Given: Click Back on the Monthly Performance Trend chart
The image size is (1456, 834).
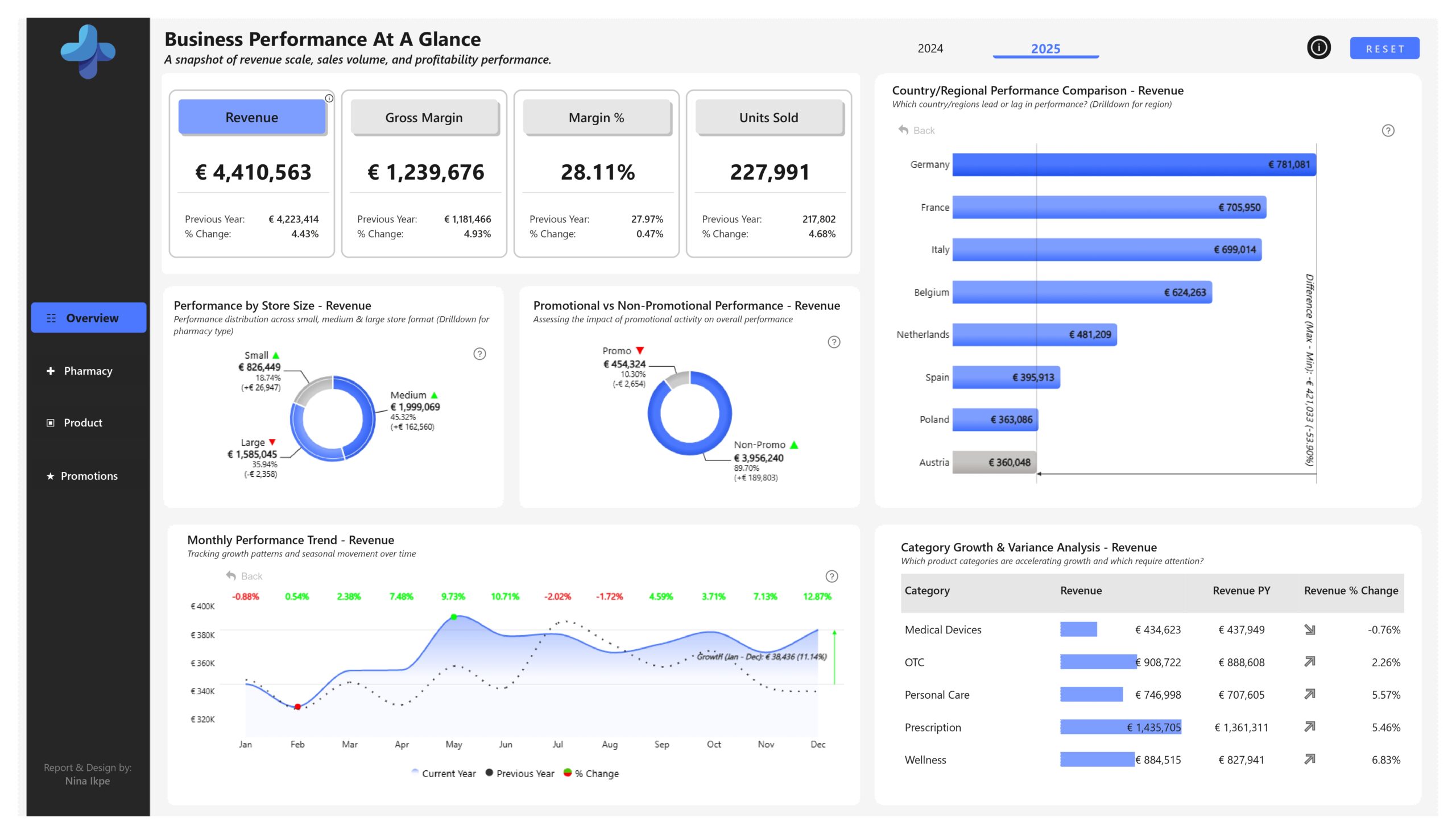Looking at the screenshot, I should [x=245, y=576].
